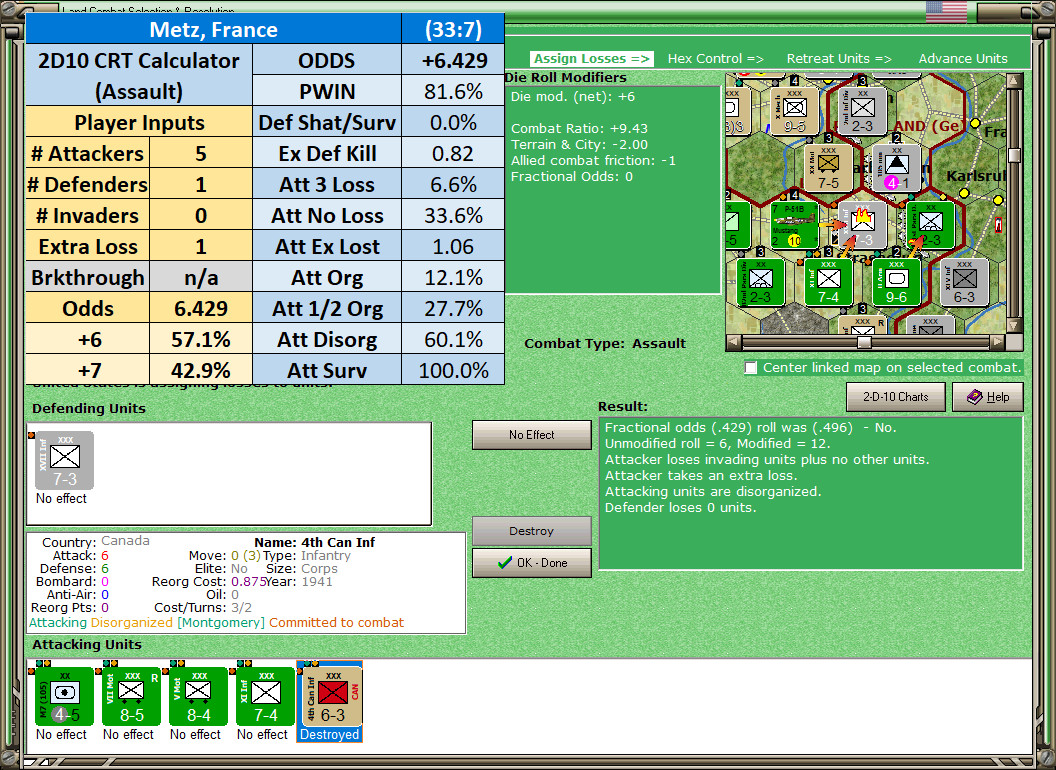The image size is (1056, 770).
Task: Click the gray 2nd Inf Div 2-3 counter
Action: 862,111
